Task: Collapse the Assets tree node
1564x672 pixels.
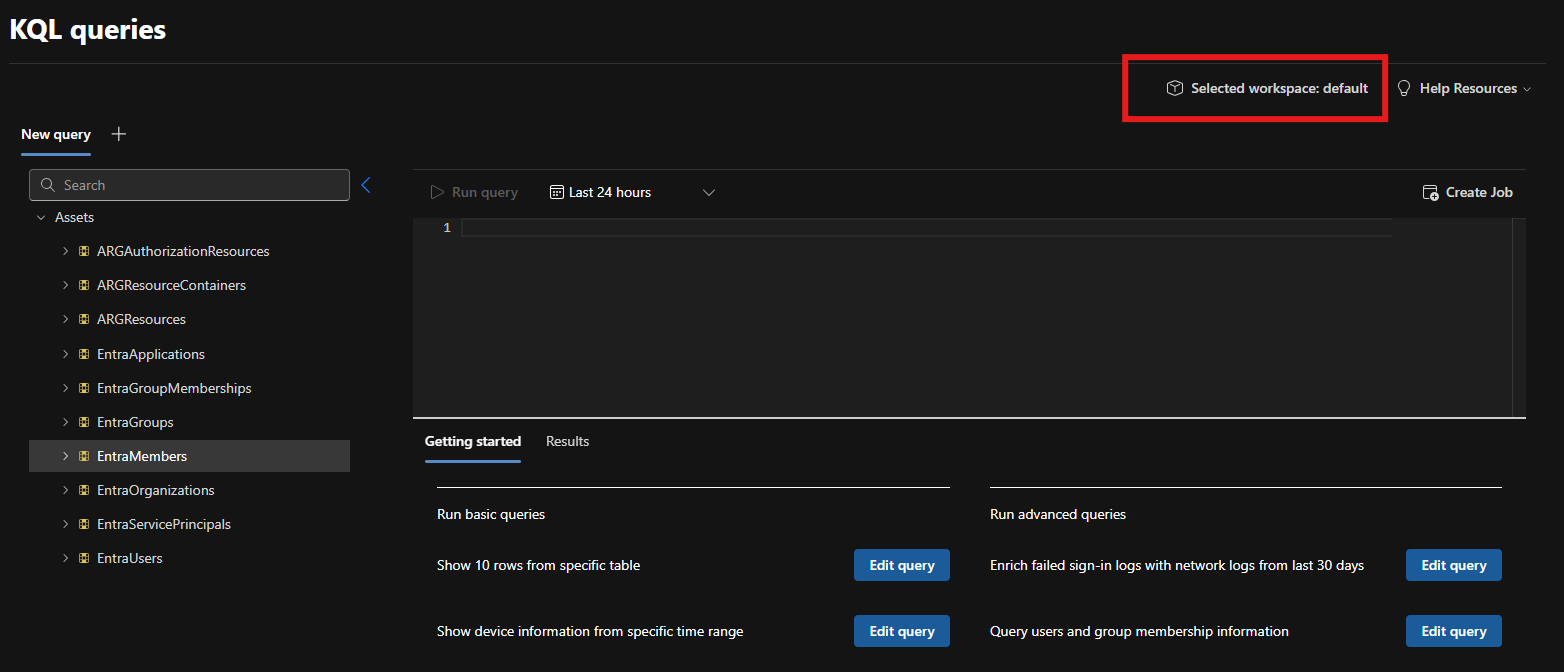Action: click(41, 217)
